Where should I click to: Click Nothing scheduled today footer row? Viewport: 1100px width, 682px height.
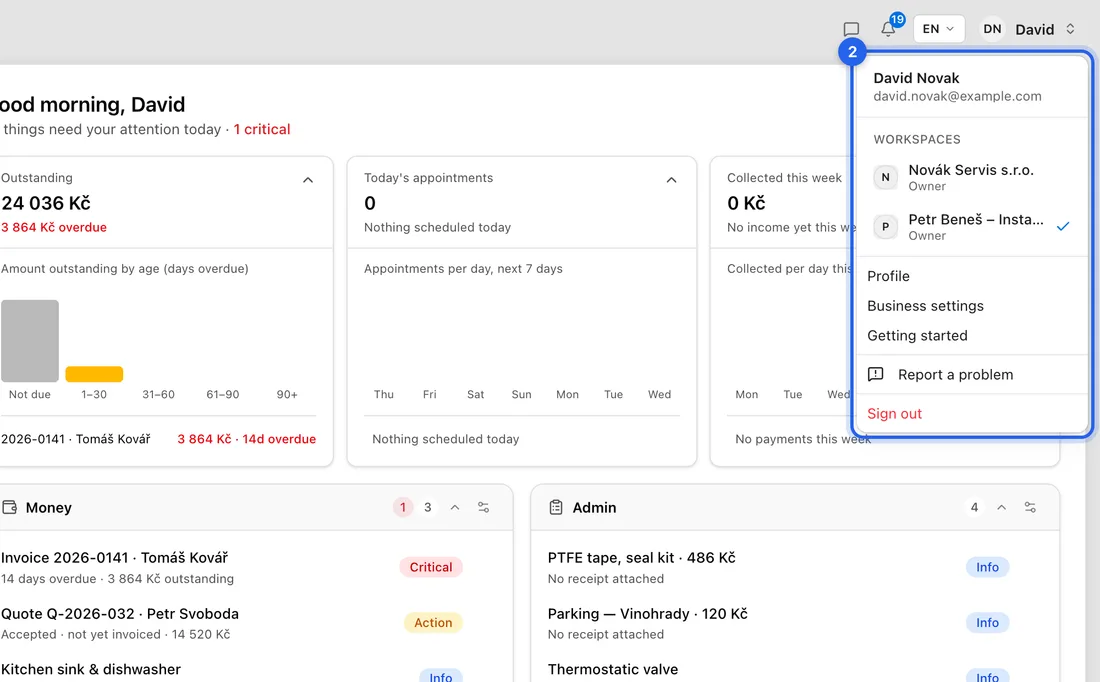coord(445,439)
